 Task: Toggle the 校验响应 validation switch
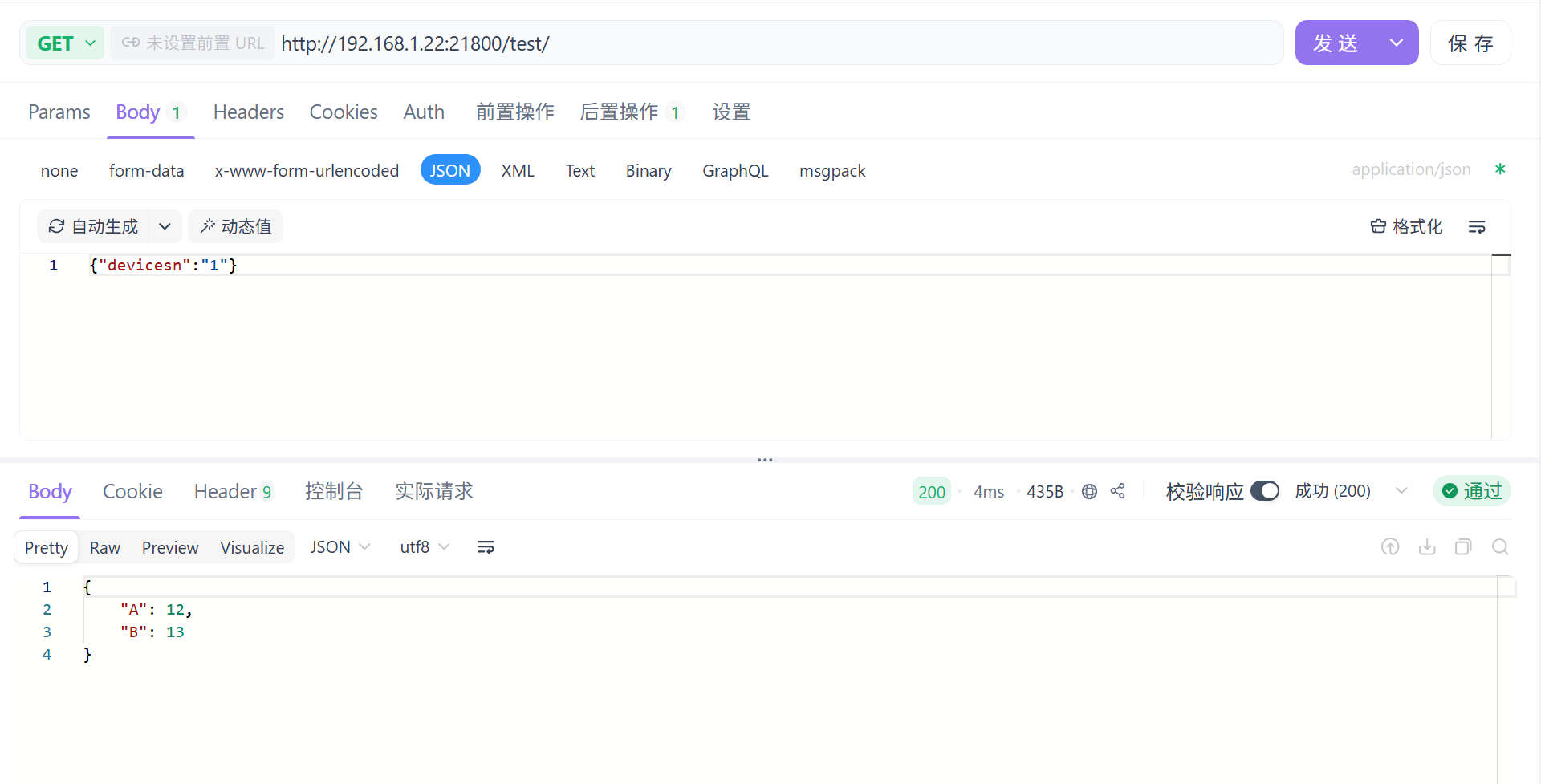pos(1265,491)
